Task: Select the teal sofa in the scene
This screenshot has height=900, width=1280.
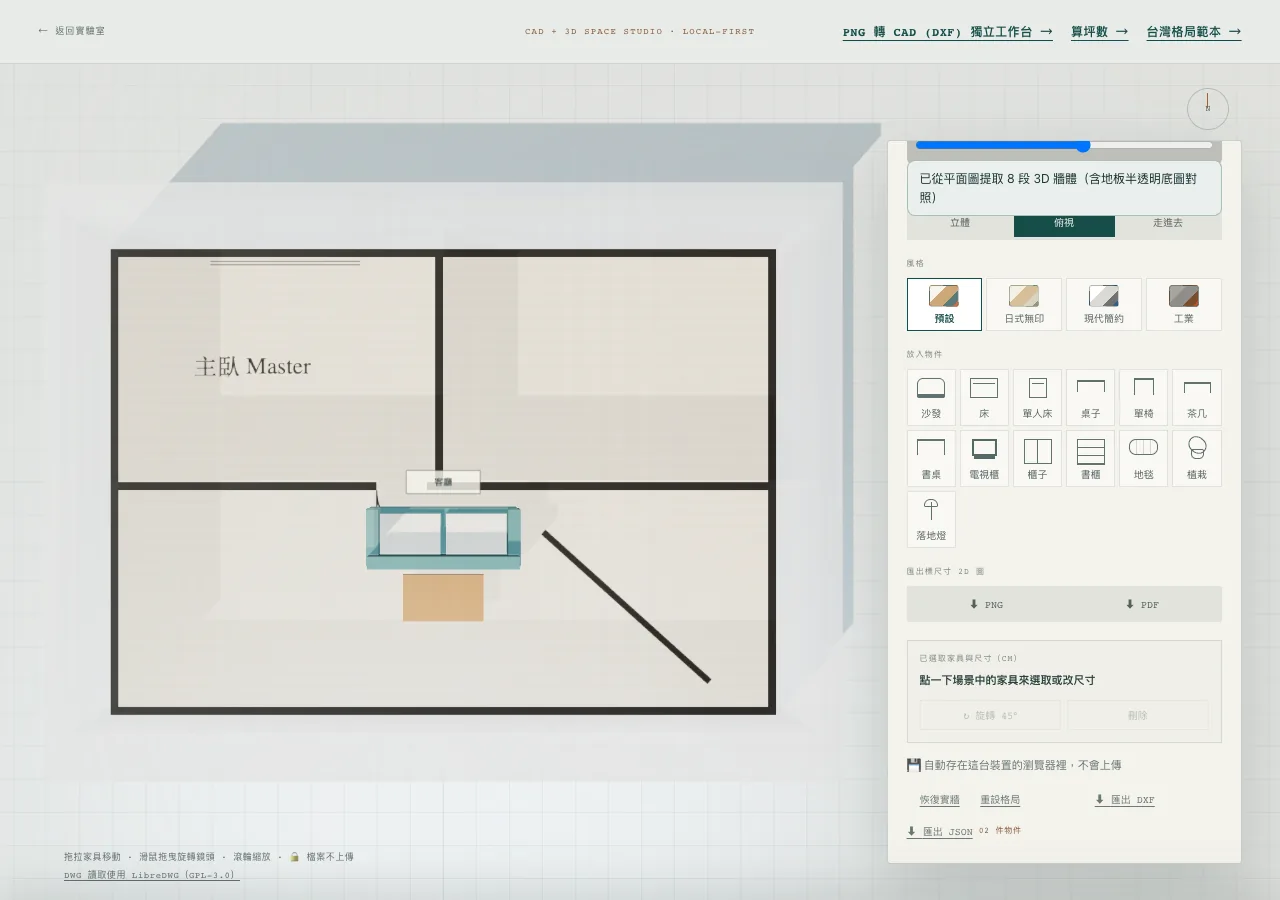Action: coord(443,538)
